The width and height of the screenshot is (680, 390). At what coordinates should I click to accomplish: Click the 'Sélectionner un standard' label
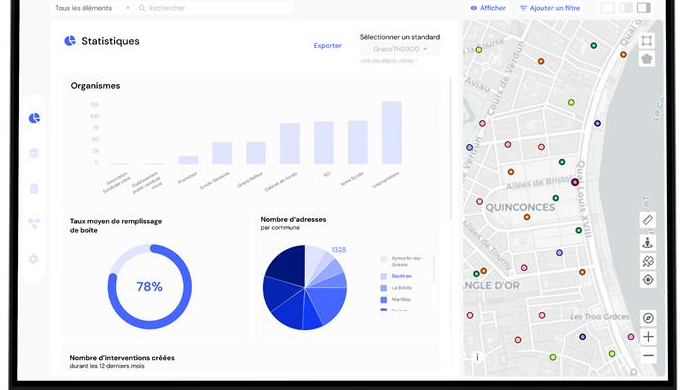[400, 37]
